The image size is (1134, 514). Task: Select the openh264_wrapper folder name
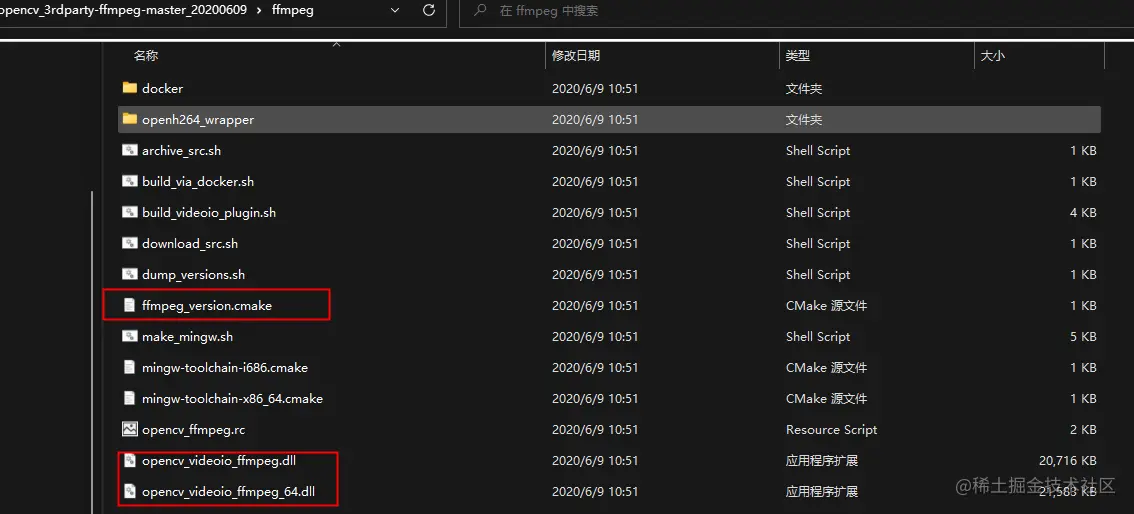(198, 119)
